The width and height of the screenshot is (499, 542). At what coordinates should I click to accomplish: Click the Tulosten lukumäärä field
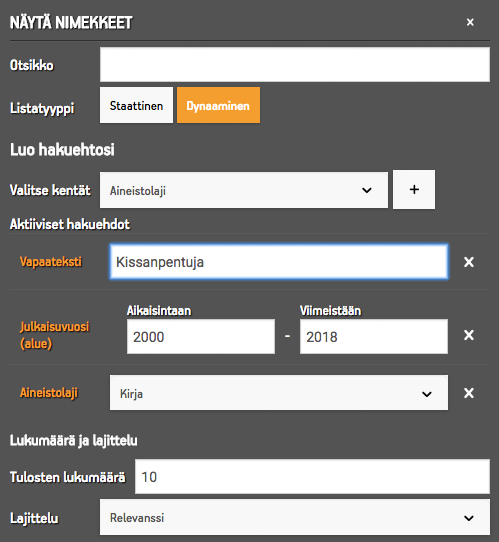[x=312, y=477]
